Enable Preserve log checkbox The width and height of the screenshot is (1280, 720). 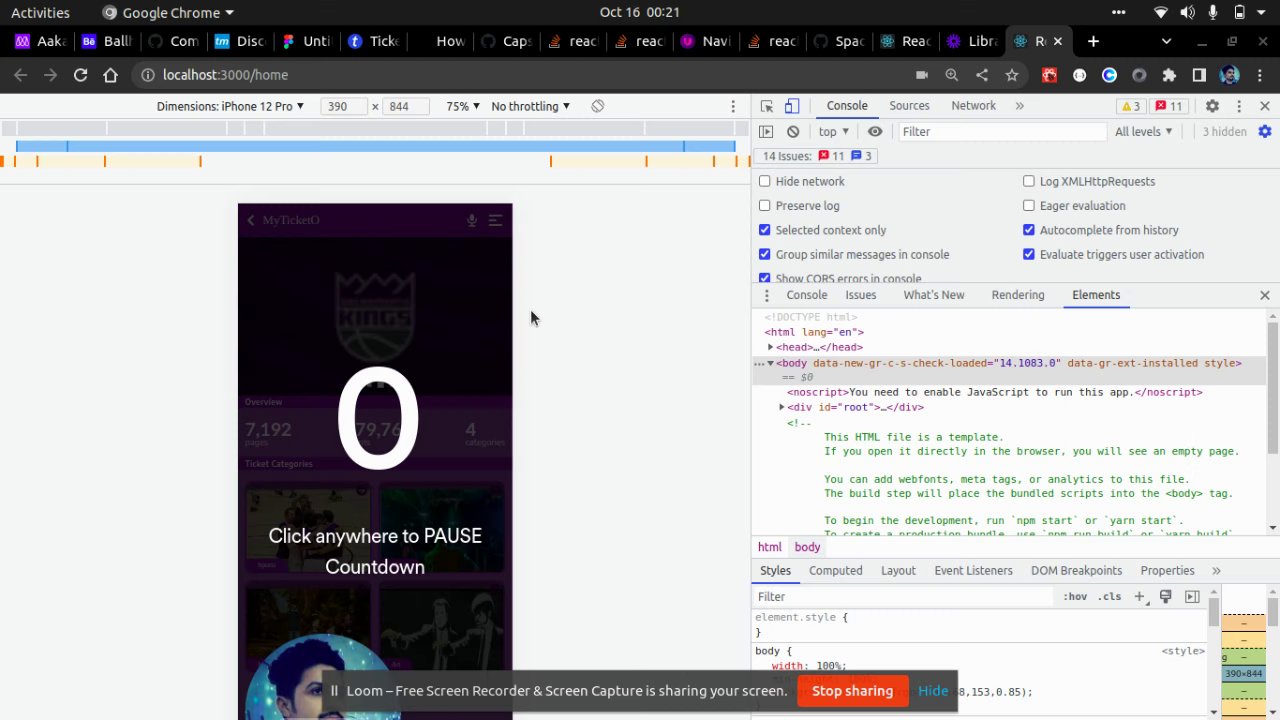(x=765, y=206)
